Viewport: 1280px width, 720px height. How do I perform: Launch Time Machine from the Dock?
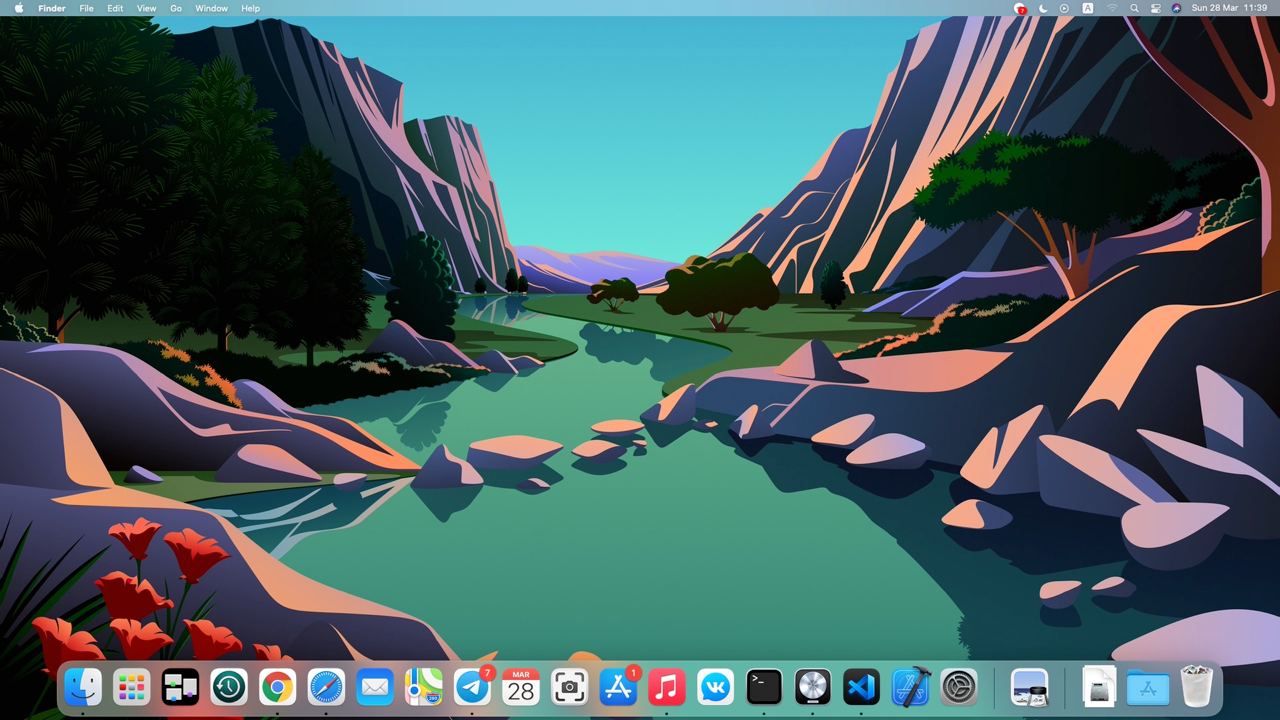click(228, 687)
